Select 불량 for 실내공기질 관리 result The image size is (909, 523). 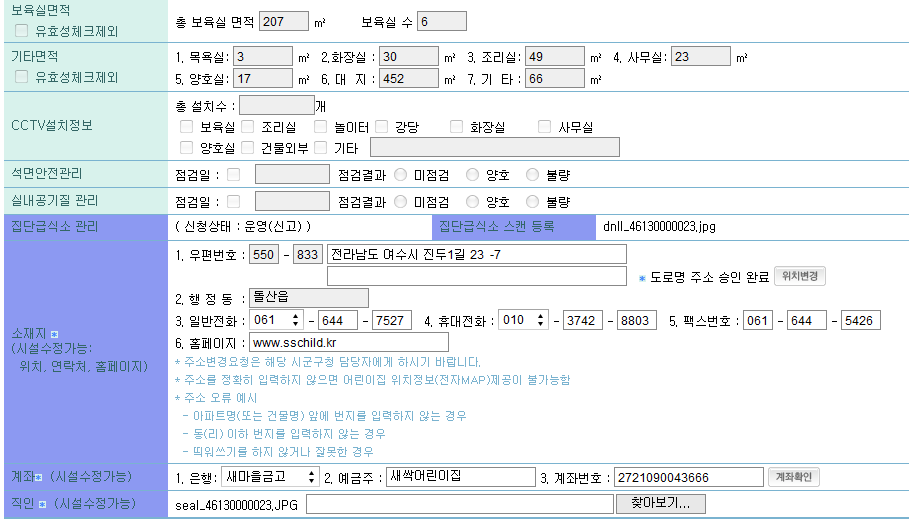[532, 201]
